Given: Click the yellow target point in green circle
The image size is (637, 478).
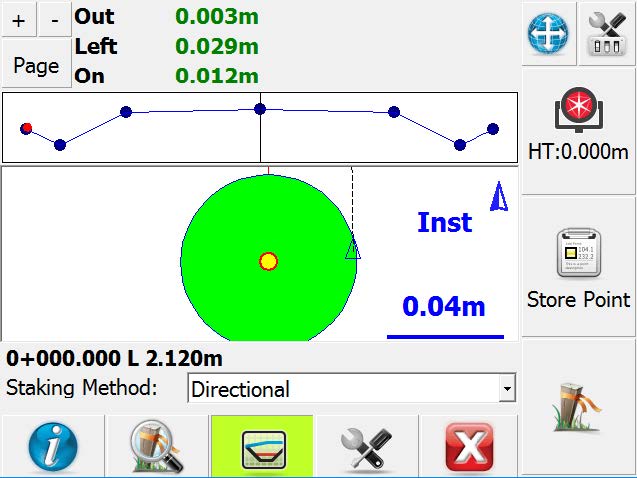Looking at the screenshot, I should click(268, 262).
